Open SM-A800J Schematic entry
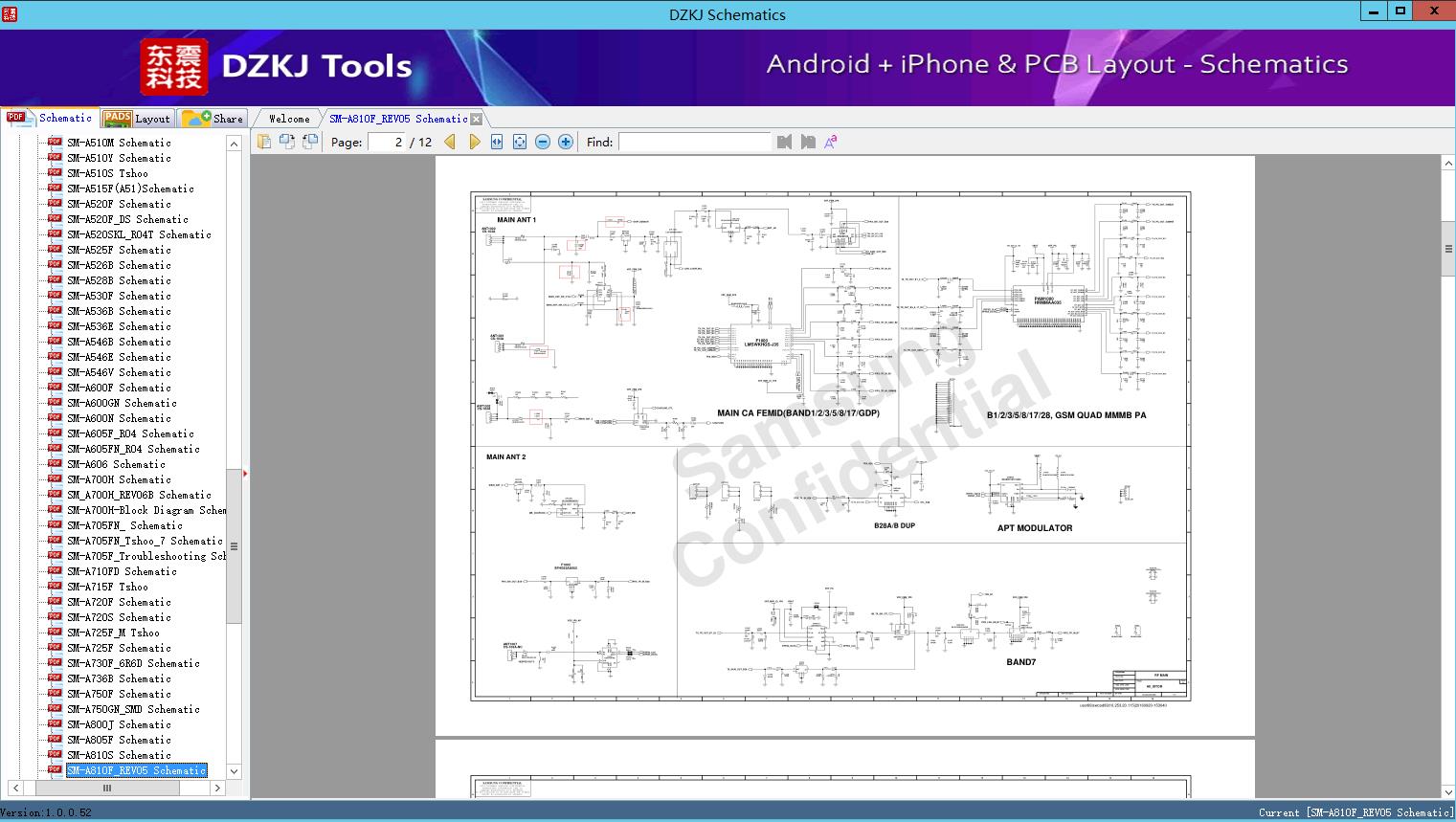 click(x=119, y=724)
